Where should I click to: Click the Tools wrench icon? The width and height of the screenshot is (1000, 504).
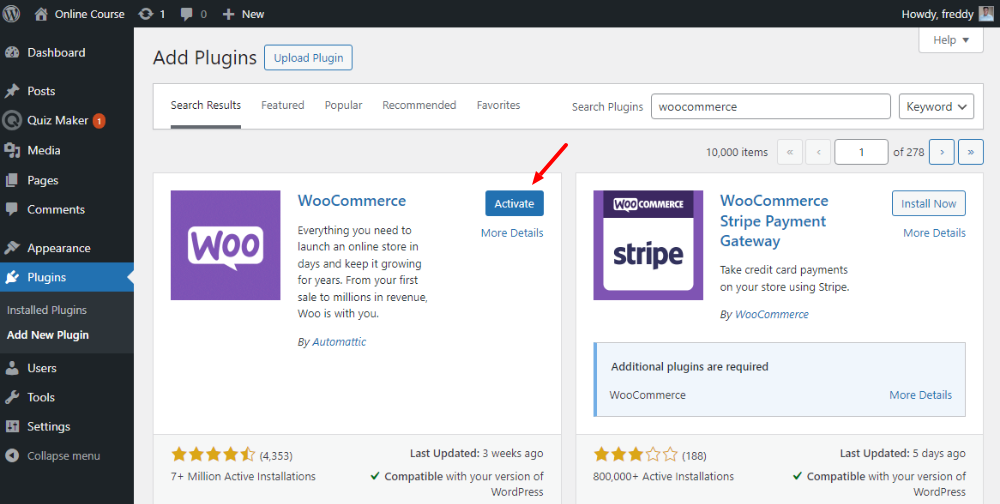point(12,397)
